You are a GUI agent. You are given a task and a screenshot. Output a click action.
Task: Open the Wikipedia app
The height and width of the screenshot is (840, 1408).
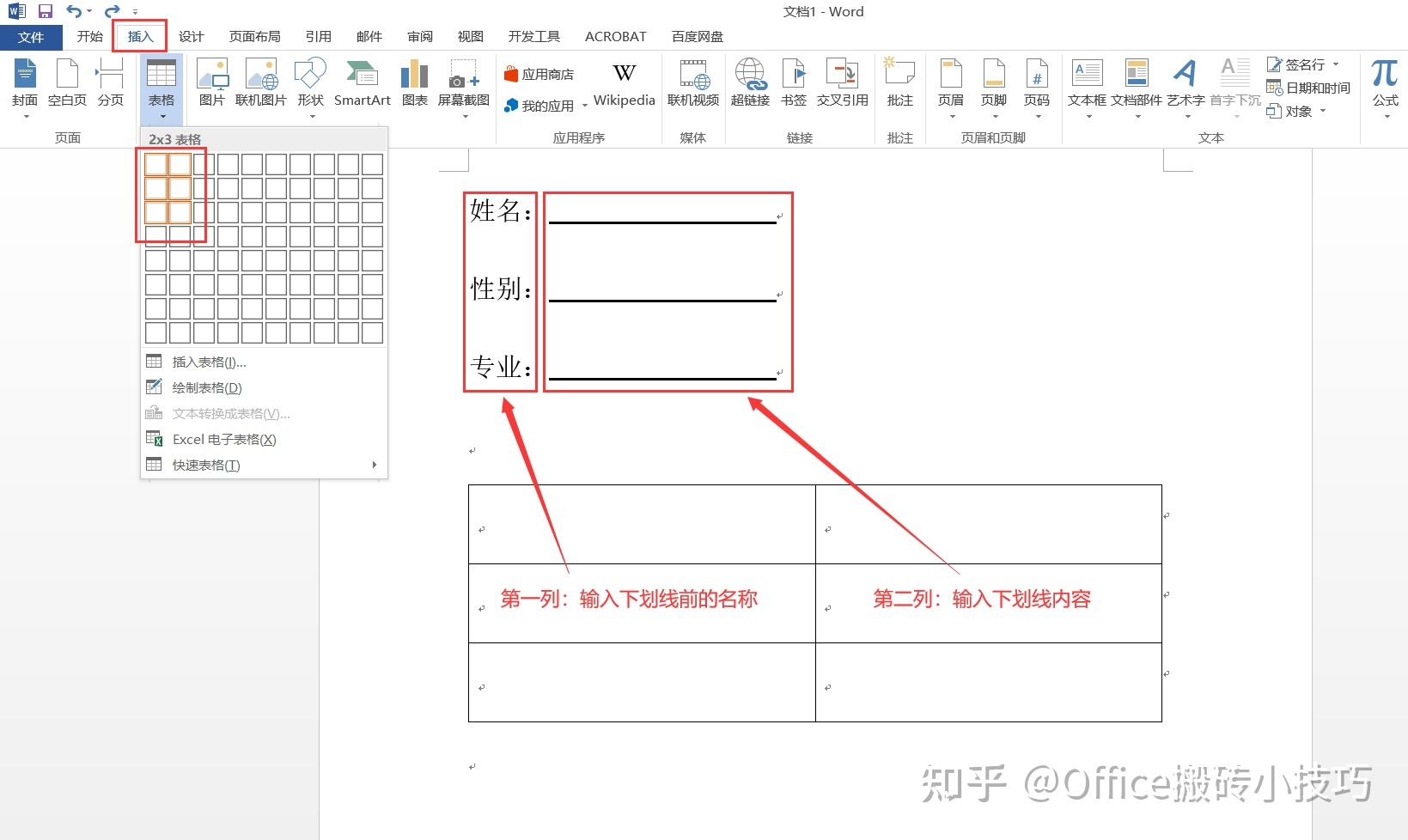[624, 85]
